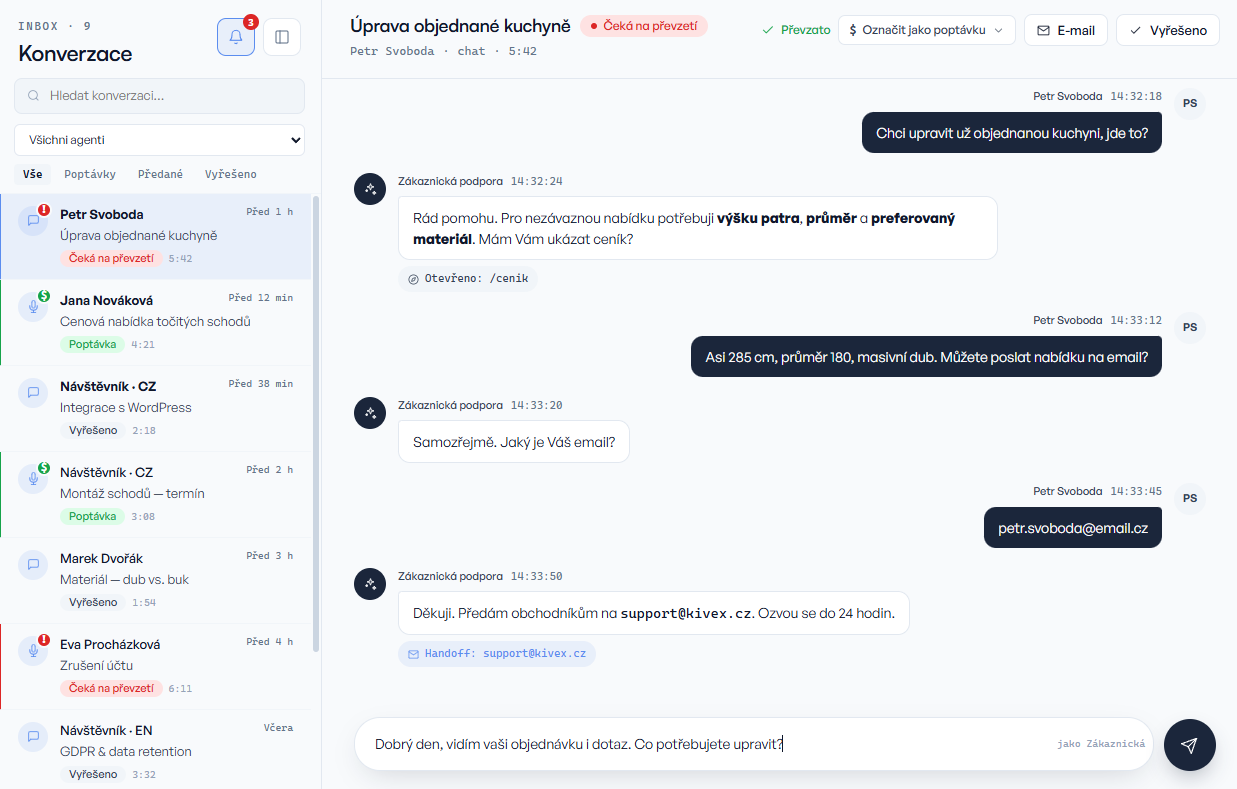
Task: Focus the Hledat konverzaci search field
Action: (159, 96)
